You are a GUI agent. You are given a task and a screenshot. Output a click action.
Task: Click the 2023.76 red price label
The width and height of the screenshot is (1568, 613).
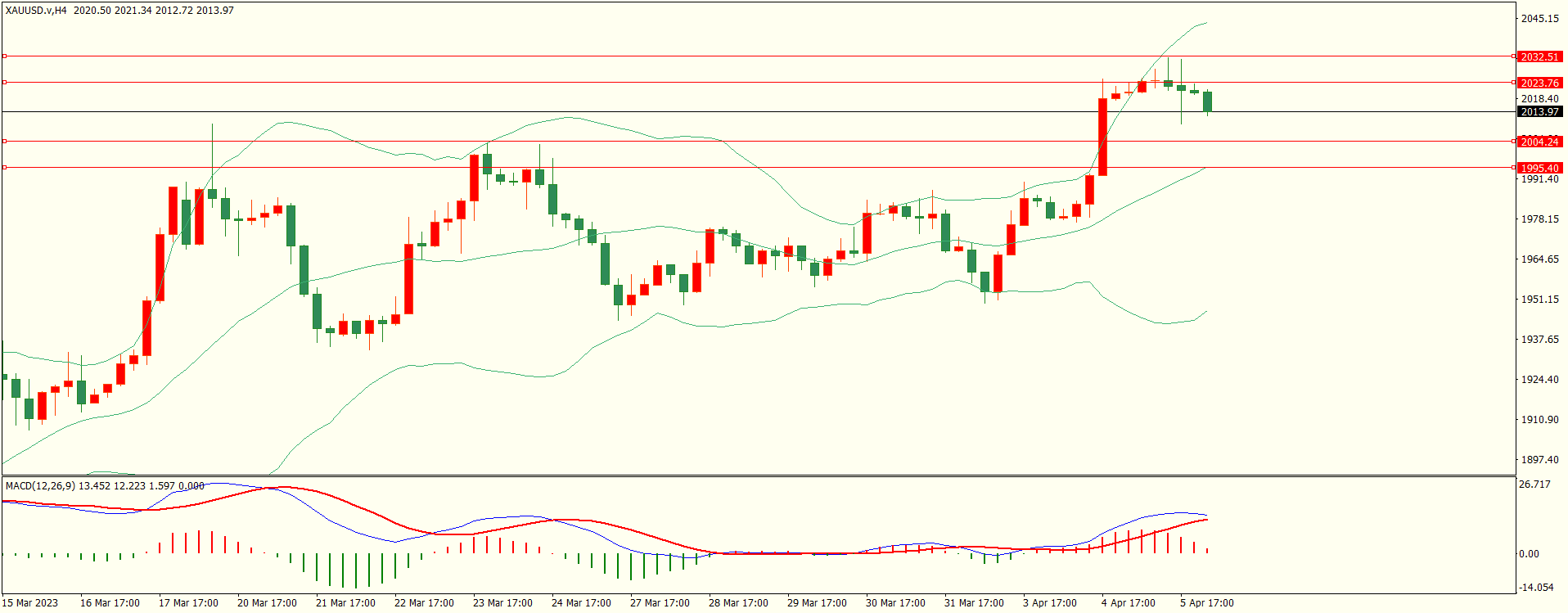pyautogui.click(x=1539, y=83)
